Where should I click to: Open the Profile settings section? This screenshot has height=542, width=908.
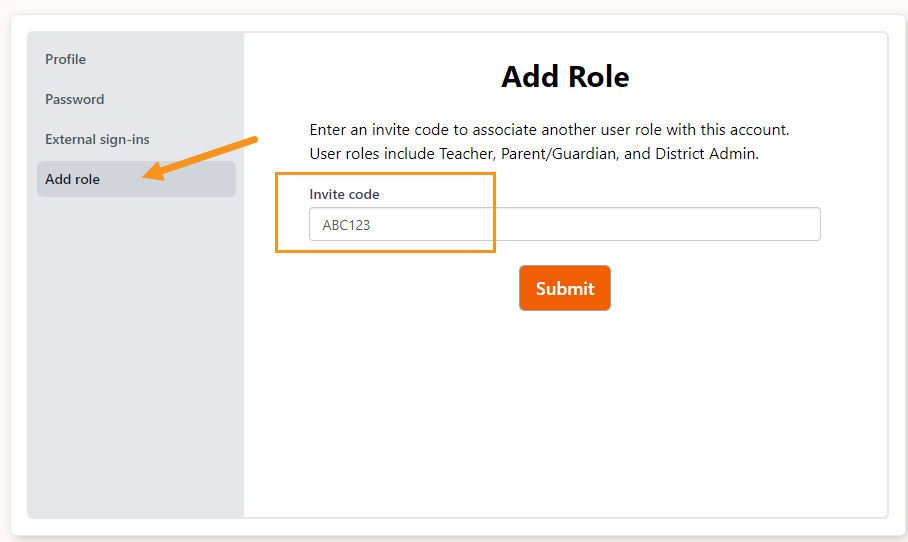pyautogui.click(x=65, y=59)
